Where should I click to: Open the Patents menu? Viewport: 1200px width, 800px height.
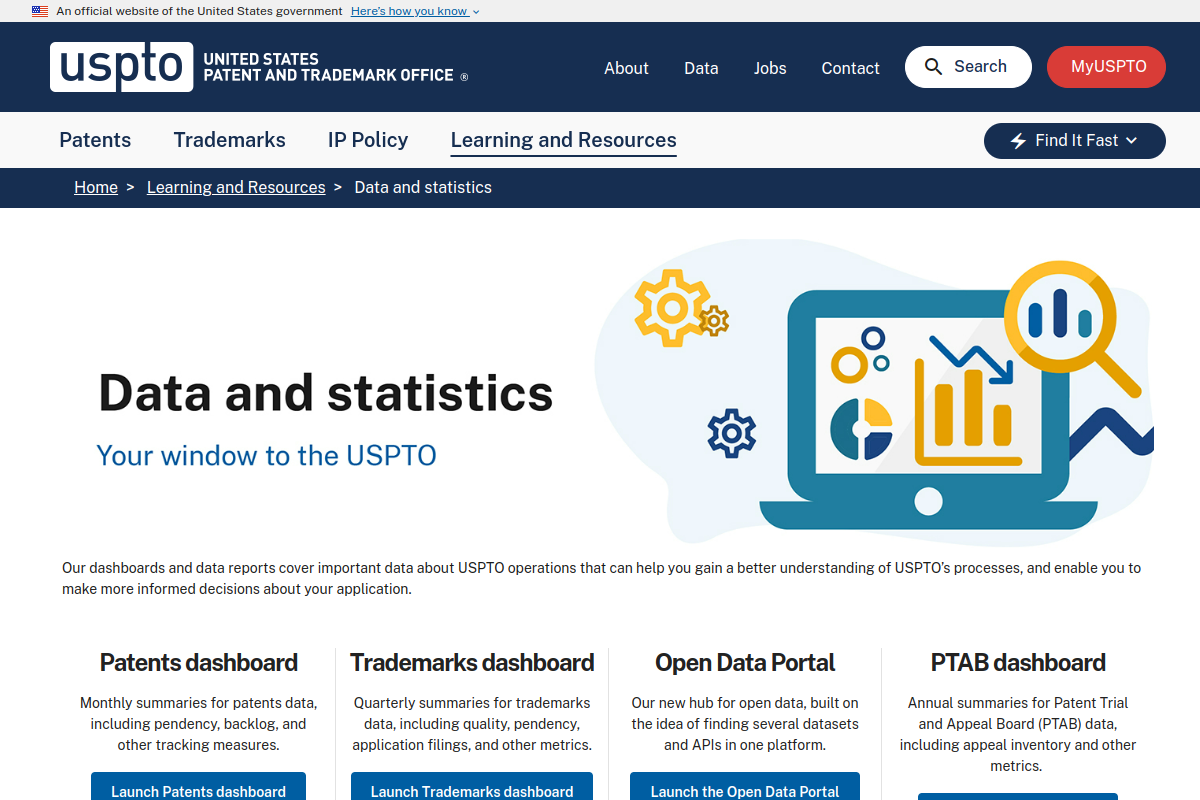(95, 140)
